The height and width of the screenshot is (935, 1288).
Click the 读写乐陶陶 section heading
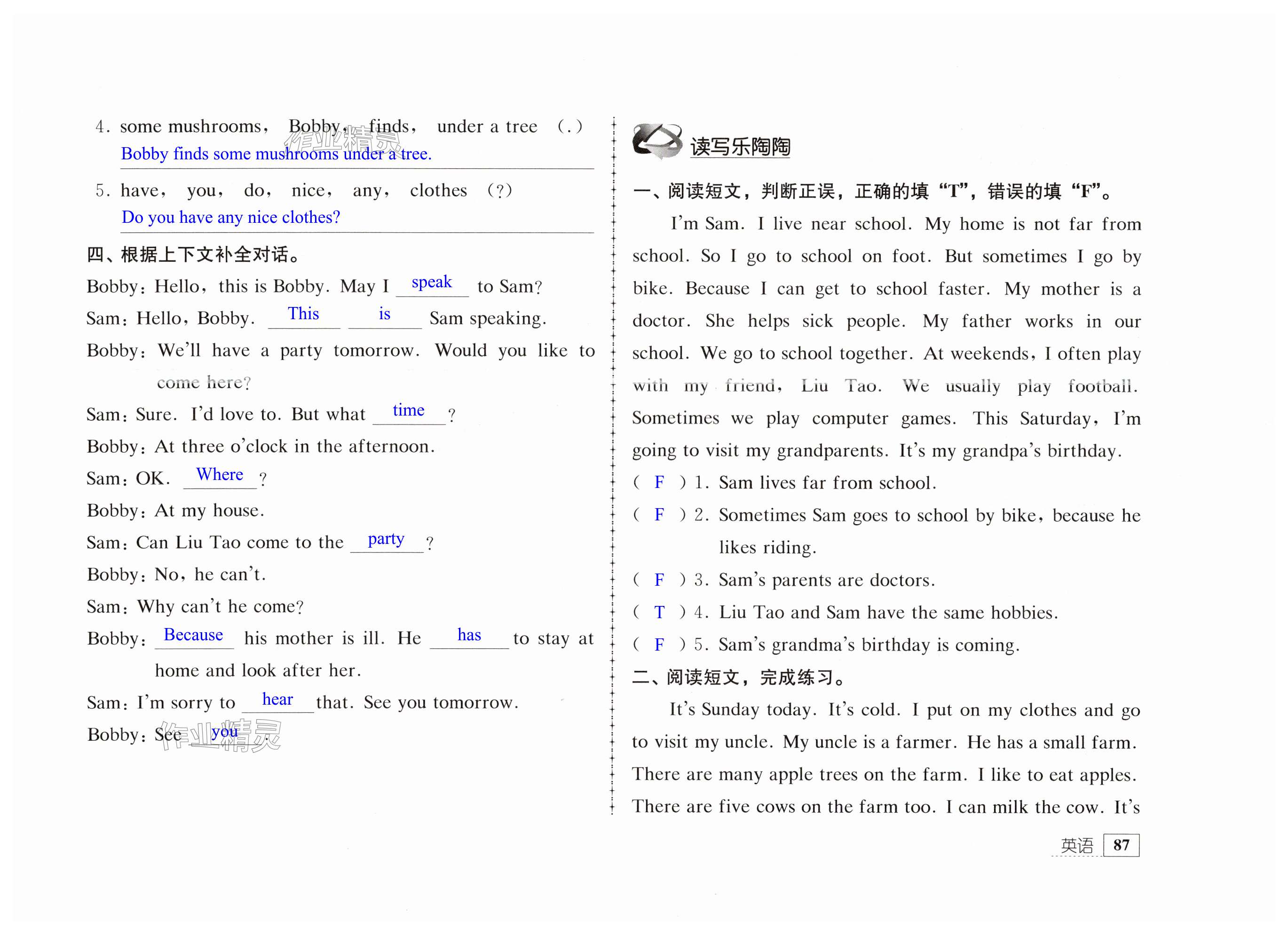740,147
